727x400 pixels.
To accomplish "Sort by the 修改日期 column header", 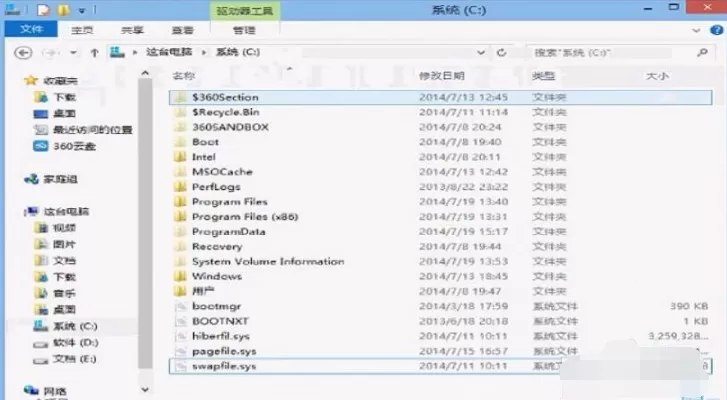I will tap(441, 76).
